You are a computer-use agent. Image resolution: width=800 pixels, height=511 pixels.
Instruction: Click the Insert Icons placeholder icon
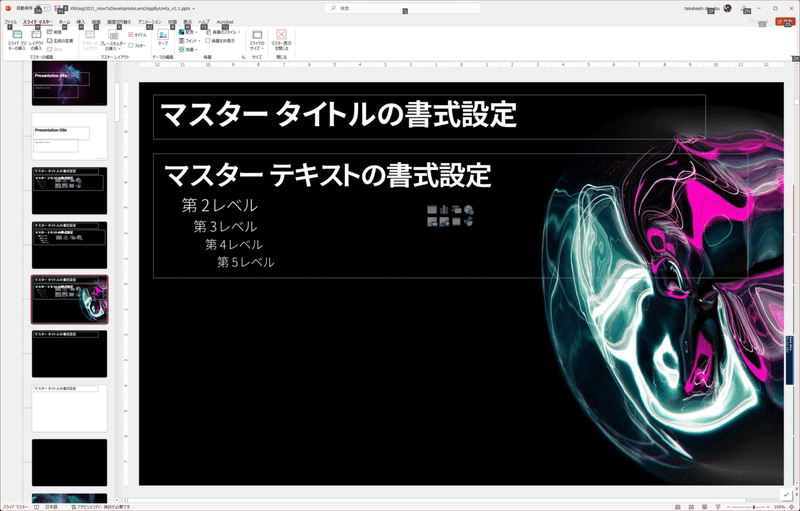point(468,221)
